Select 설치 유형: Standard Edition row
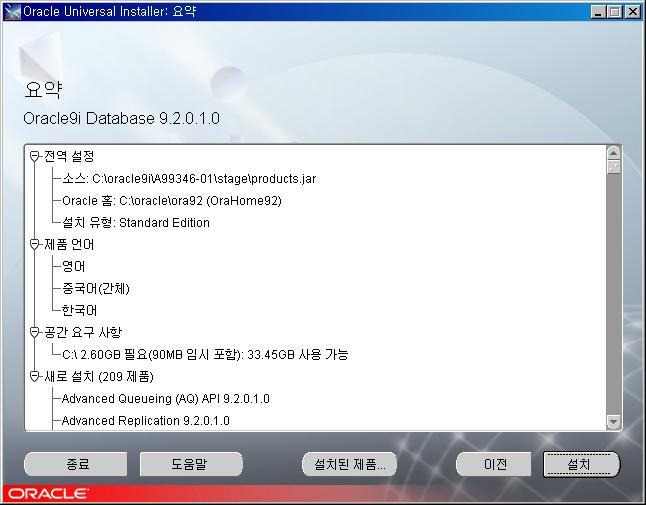Image resolution: width=646 pixels, height=505 pixels. [x=136, y=222]
